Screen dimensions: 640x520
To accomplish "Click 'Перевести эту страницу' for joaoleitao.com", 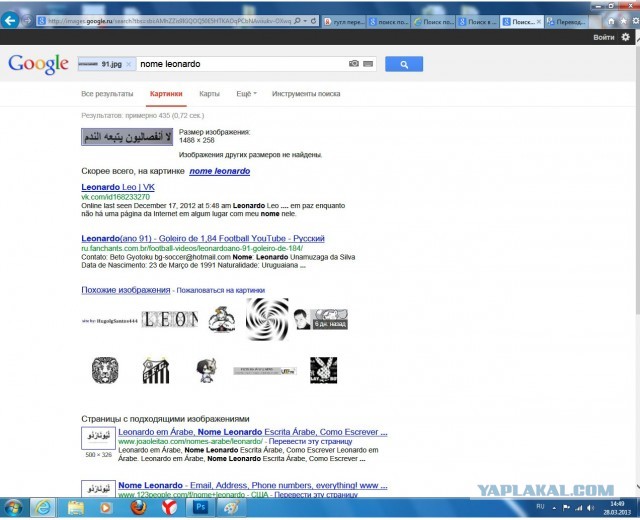I will 310,442.
